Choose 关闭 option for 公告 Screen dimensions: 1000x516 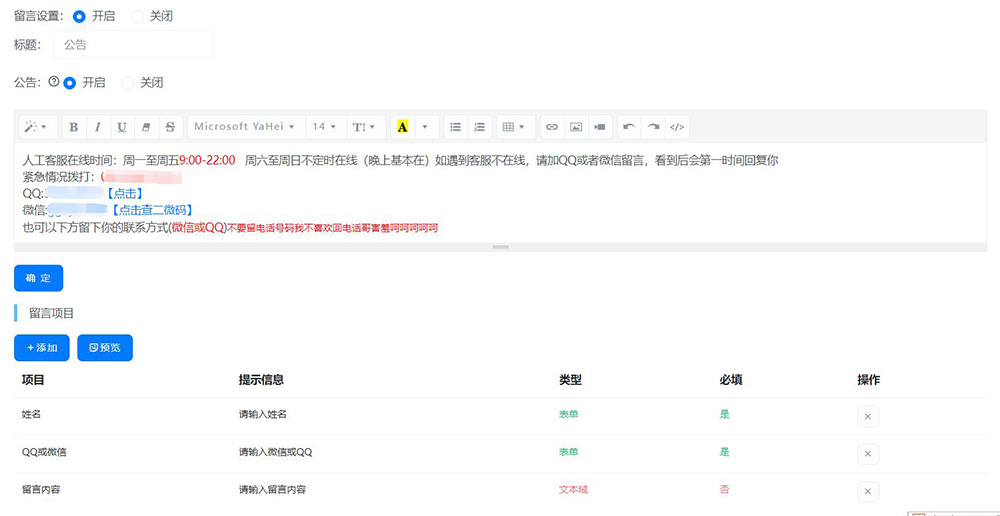[x=128, y=83]
